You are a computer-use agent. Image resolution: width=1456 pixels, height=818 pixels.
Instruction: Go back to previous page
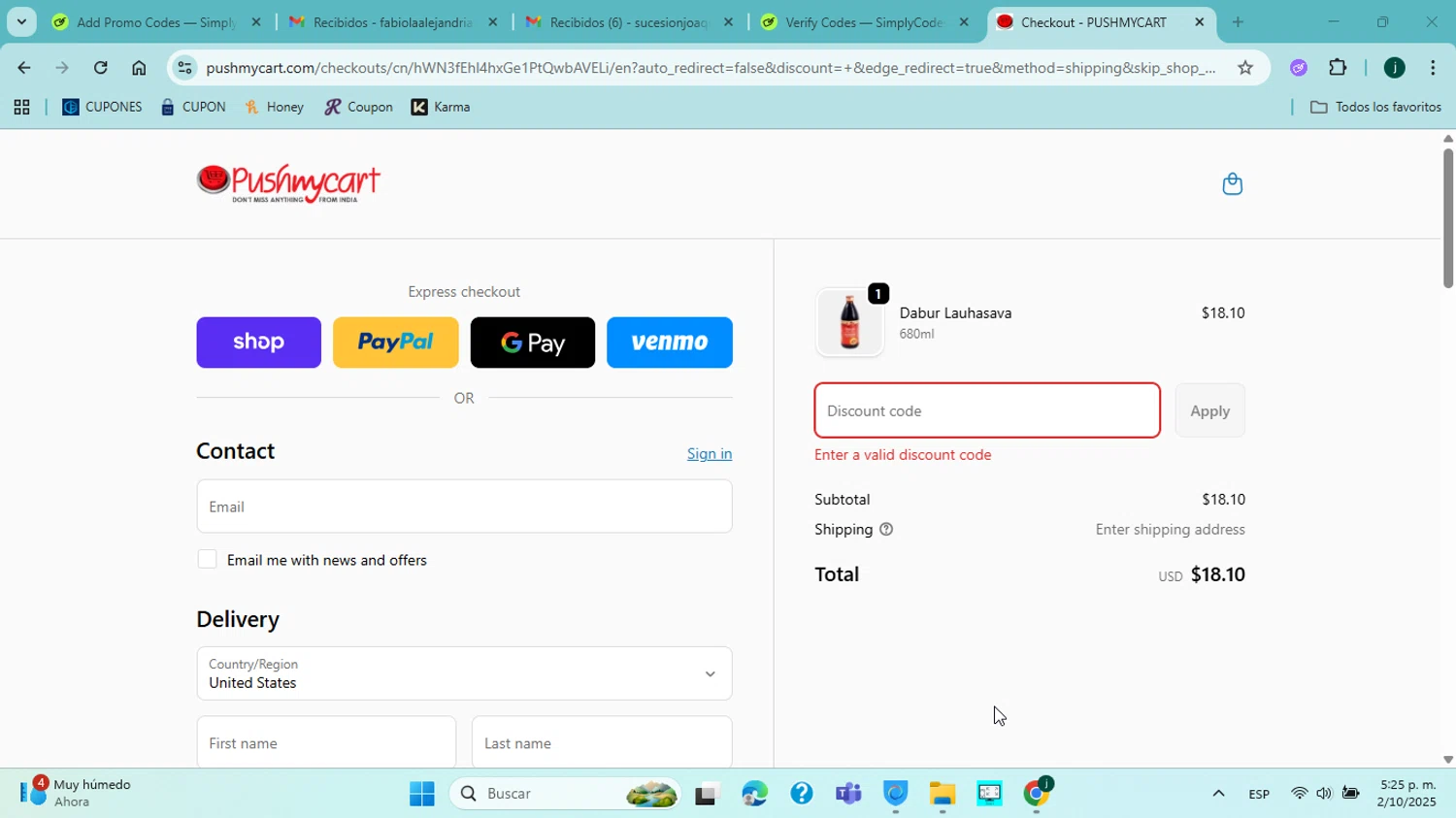[23, 68]
